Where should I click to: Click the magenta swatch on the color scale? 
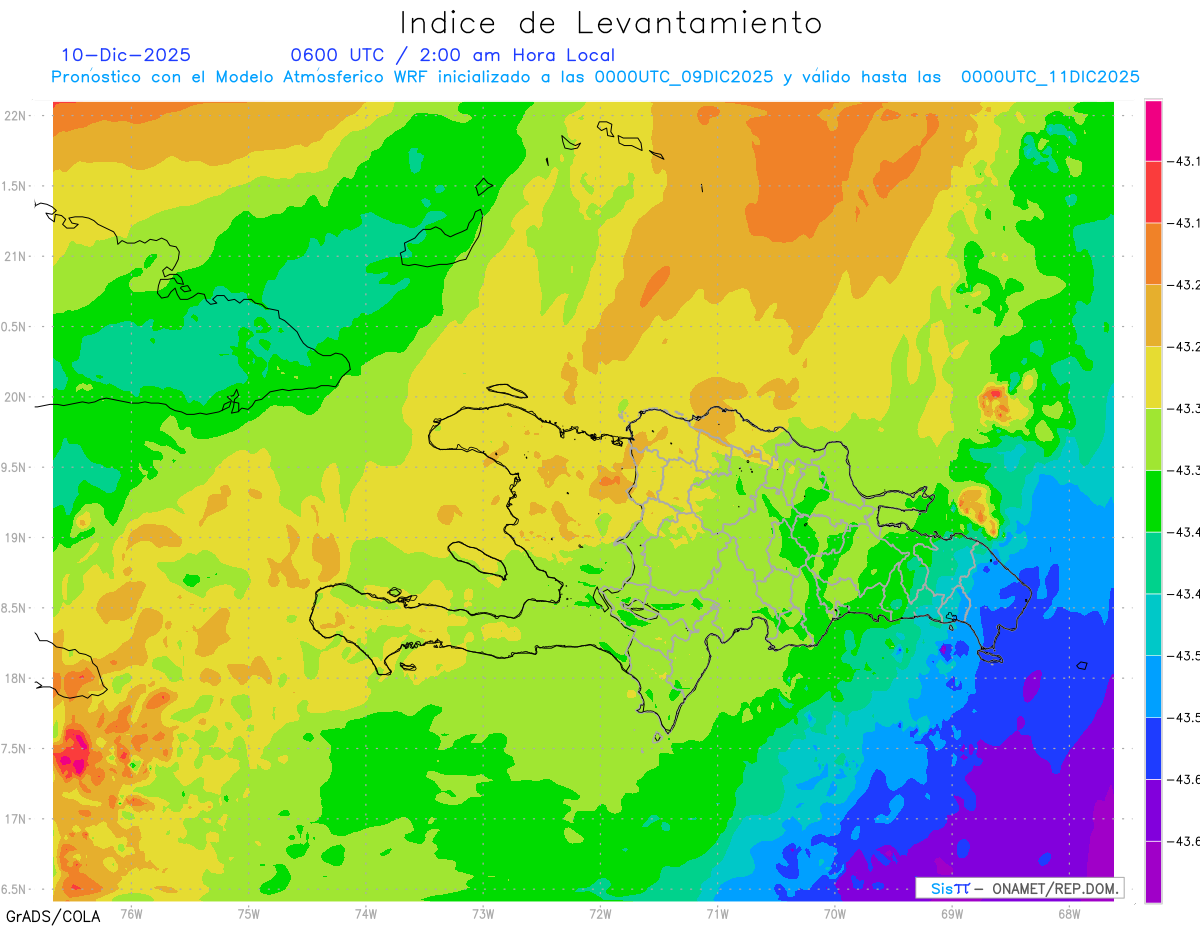click(x=1153, y=130)
